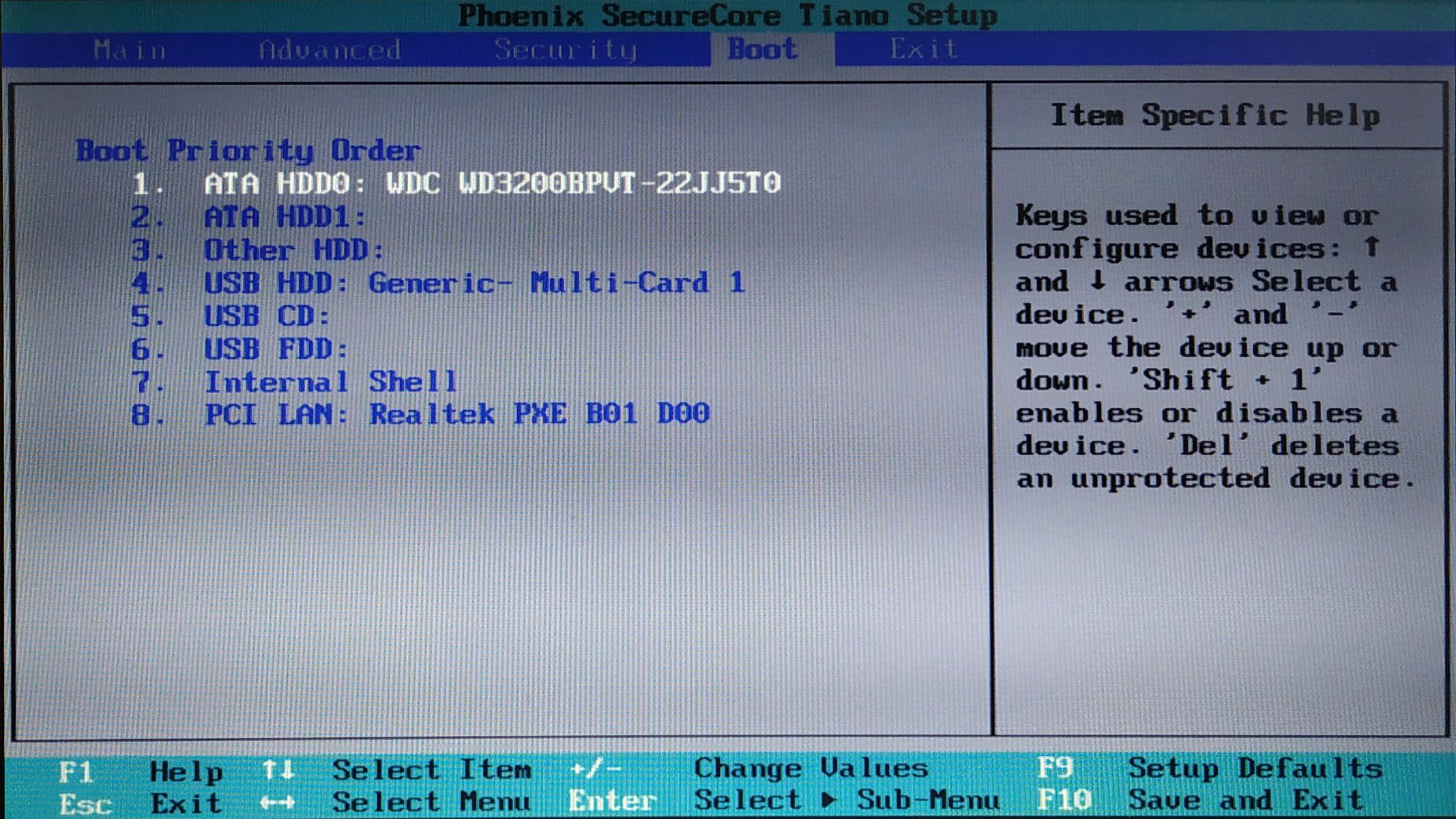Select PCI LAN Realtek PXE entry
Image resolution: width=1456 pixels, height=819 pixels.
421,414
